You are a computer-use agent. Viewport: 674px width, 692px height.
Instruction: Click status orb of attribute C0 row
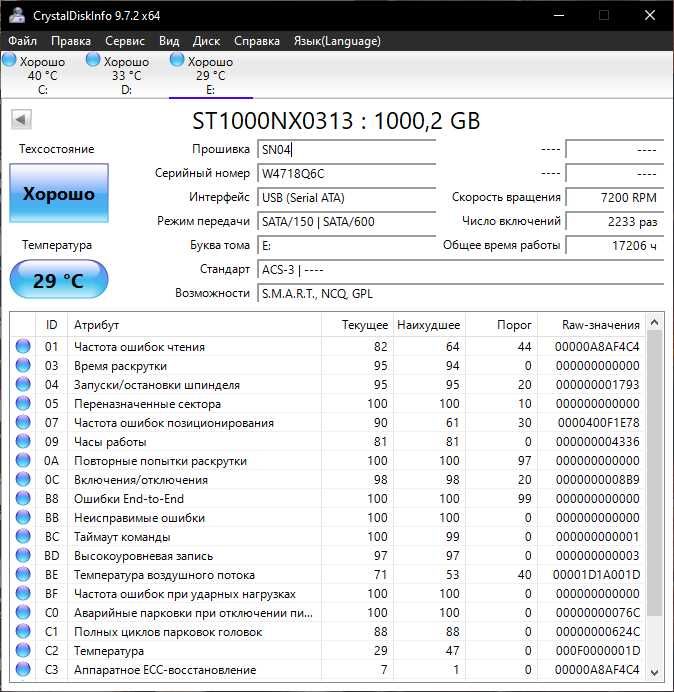[x=23, y=612]
